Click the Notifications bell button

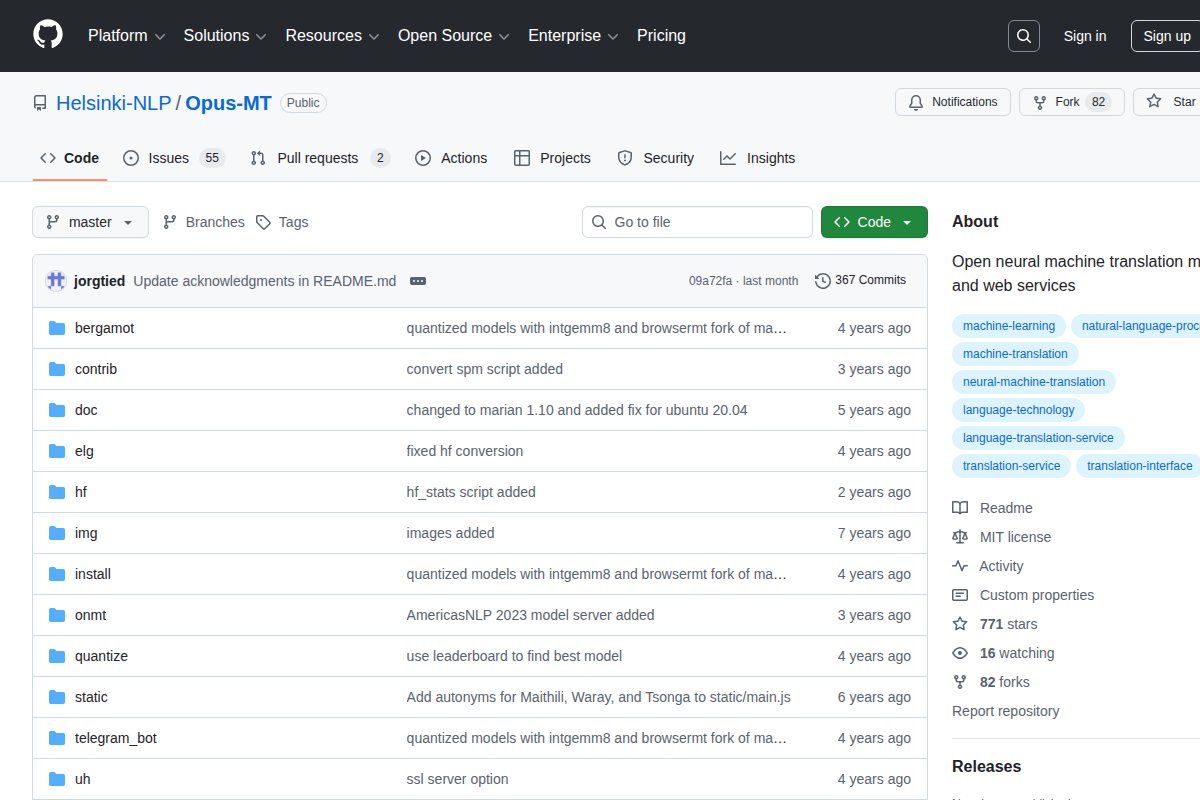coord(952,102)
